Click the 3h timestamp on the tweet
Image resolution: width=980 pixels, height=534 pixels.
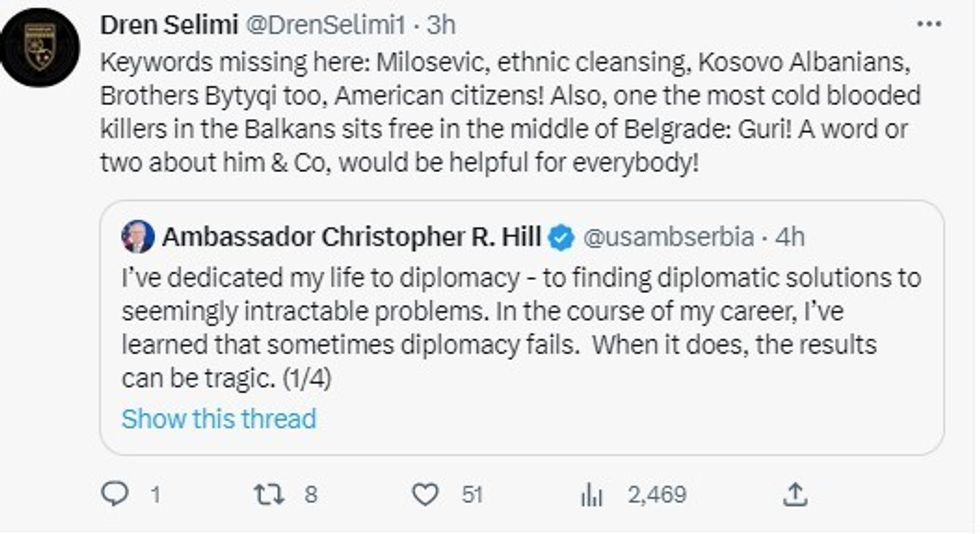click(x=411, y=24)
